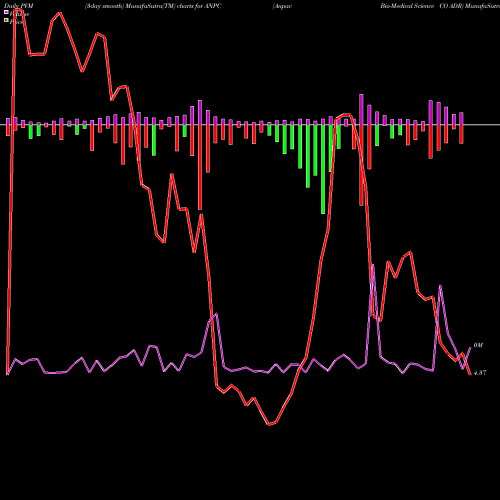Click the '4.87' price end label
The image size is (500, 500).
480,373
